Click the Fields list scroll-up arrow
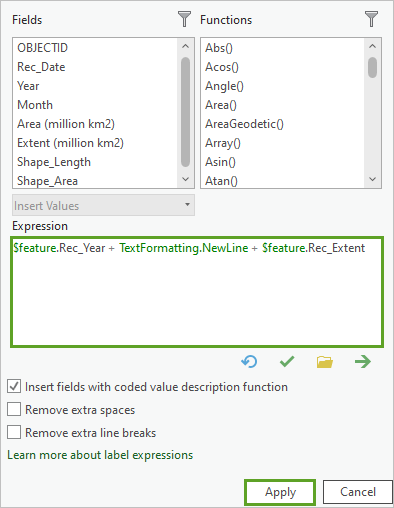The height and width of the screenshot is (508, 394). pyautogui.click(x=186, y=46)
